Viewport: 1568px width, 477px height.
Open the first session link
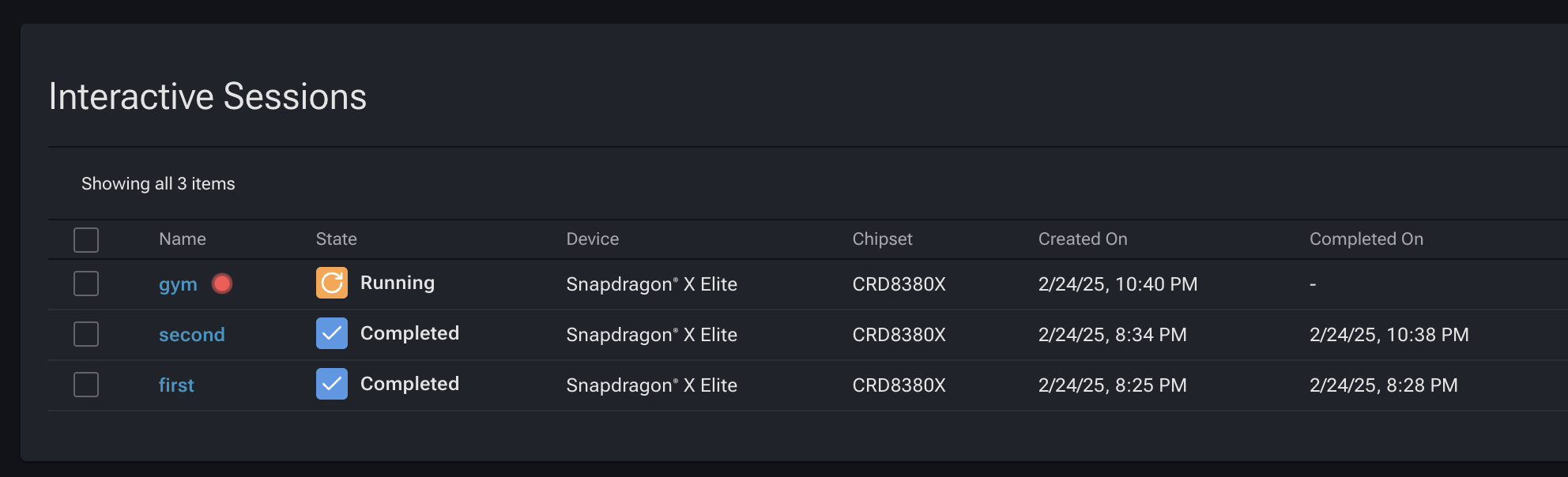[x=176, y=385]
